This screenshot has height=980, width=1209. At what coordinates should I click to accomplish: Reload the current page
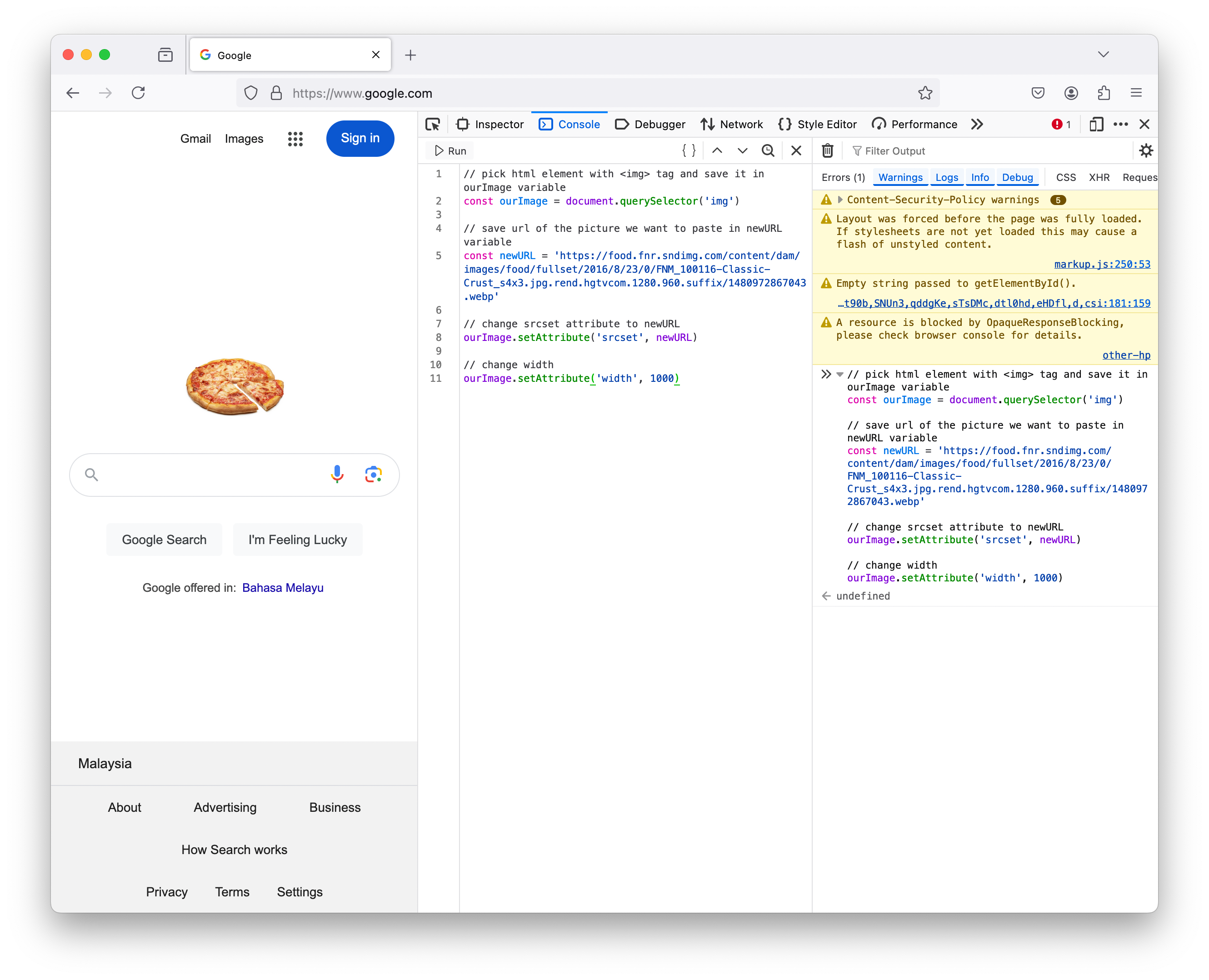click(138, 93)
